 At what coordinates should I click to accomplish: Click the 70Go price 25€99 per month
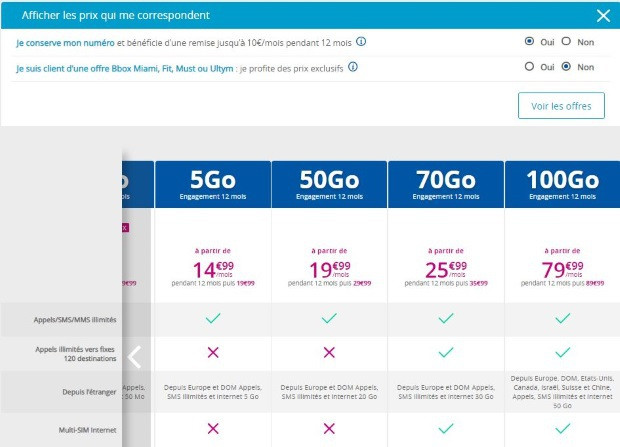click(446, 269)
